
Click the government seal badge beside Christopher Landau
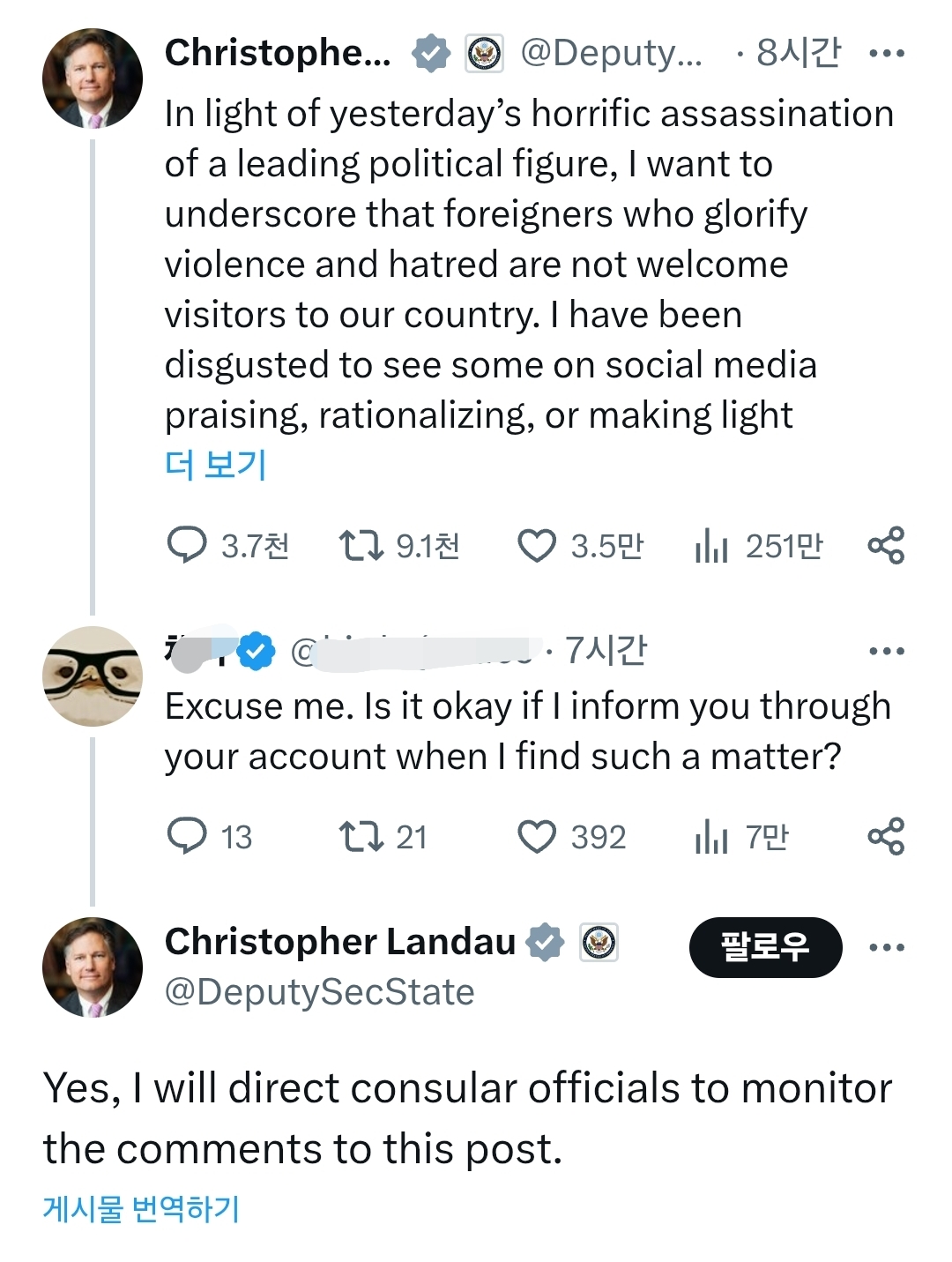(x=599, y=943)
